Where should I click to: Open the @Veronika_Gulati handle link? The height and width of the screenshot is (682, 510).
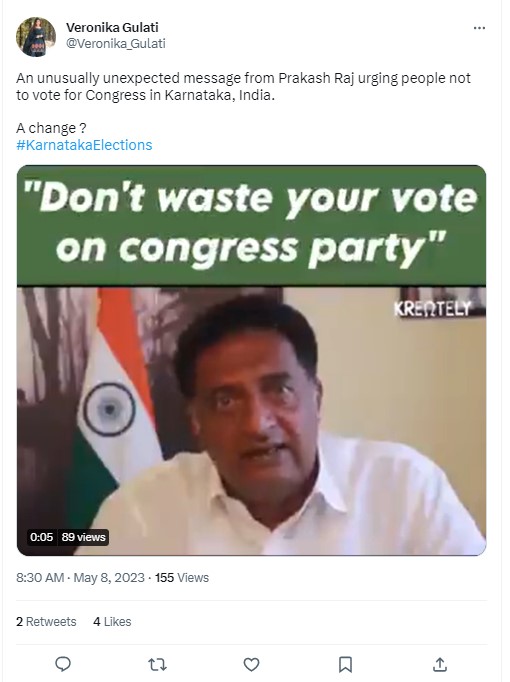pos(116,43)
